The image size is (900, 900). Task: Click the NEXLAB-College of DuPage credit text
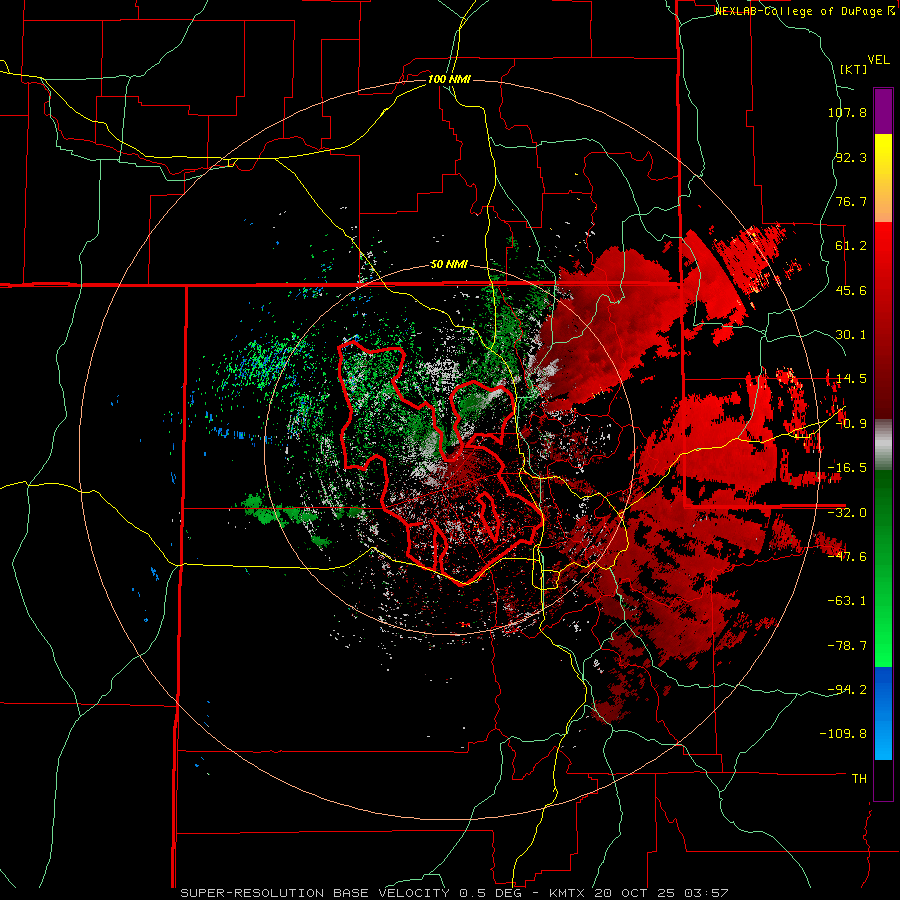pyautogui.click(x=805, y=11)
